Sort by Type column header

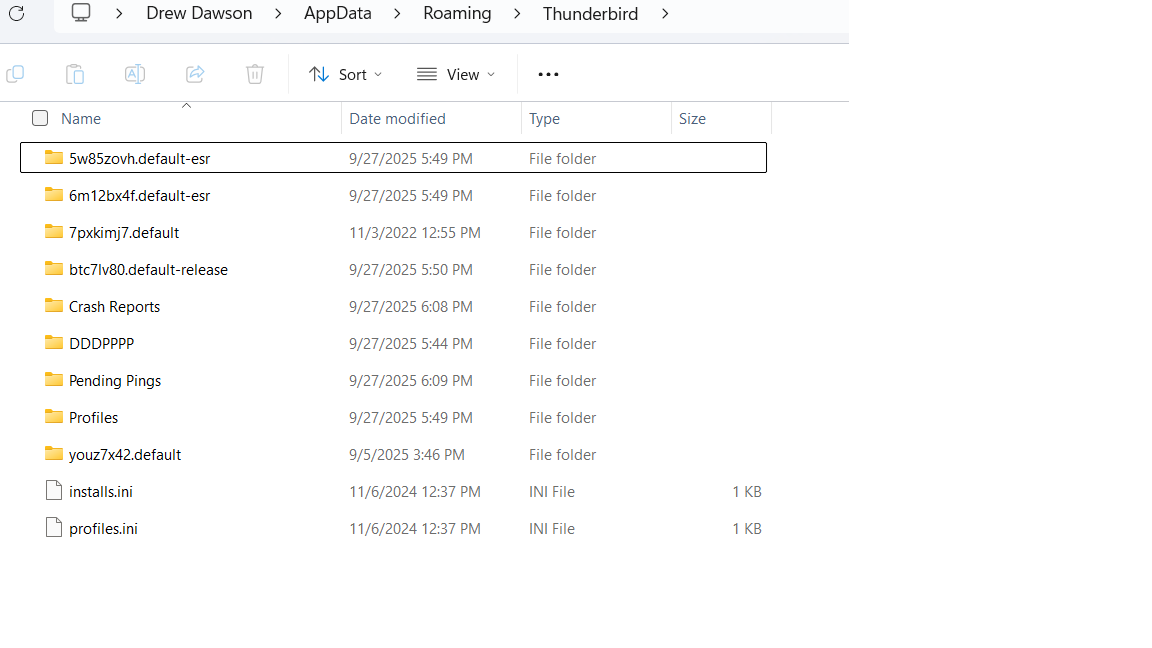(544, 118)
